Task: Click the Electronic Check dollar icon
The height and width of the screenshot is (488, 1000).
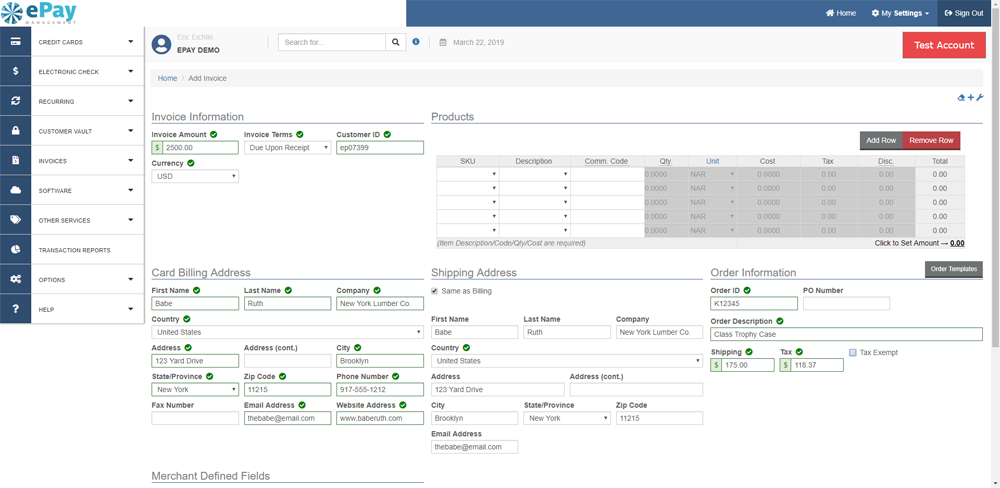Action: pos(16,72)
